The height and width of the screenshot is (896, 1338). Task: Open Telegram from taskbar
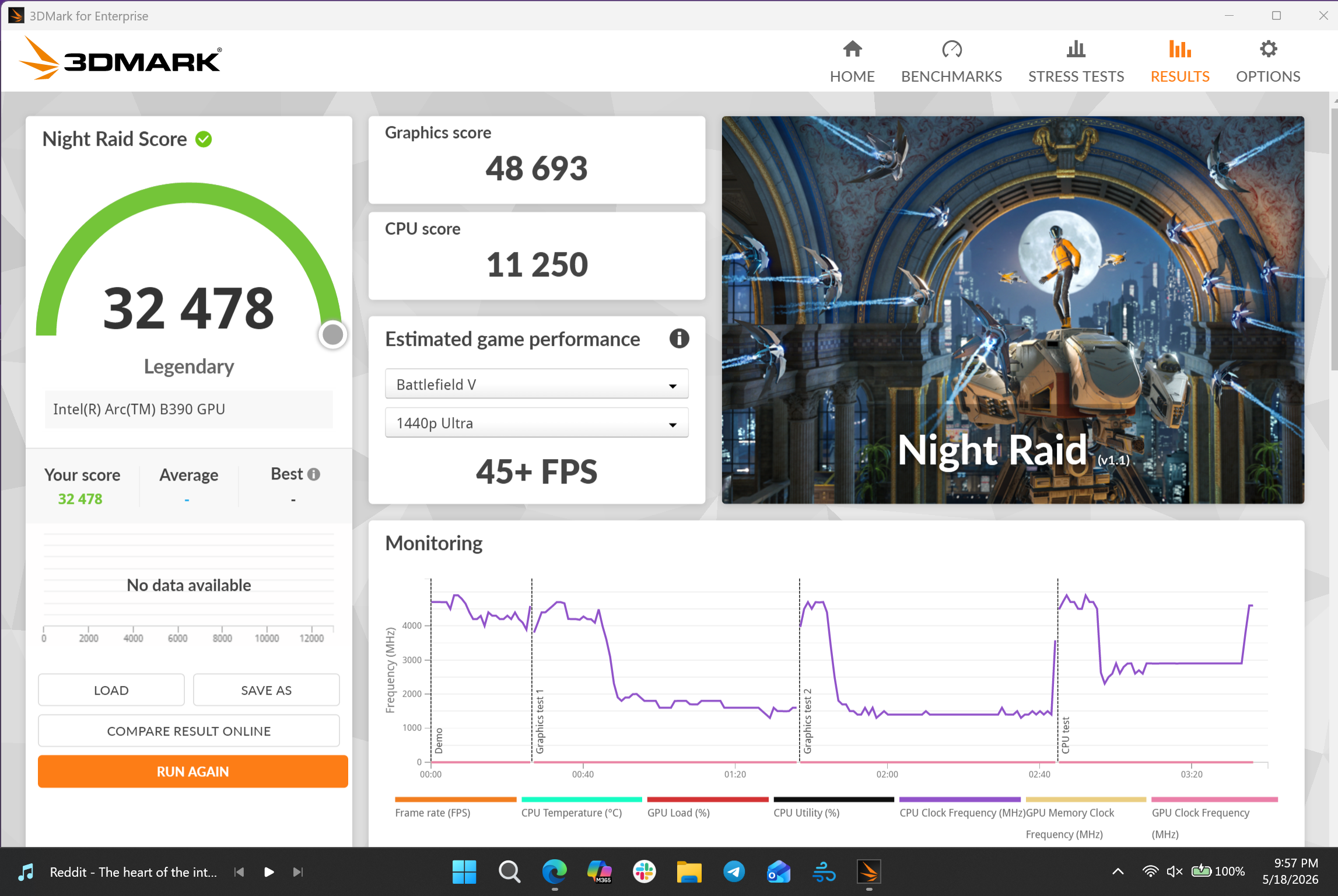pyautogui.click(x=734, y=872)
